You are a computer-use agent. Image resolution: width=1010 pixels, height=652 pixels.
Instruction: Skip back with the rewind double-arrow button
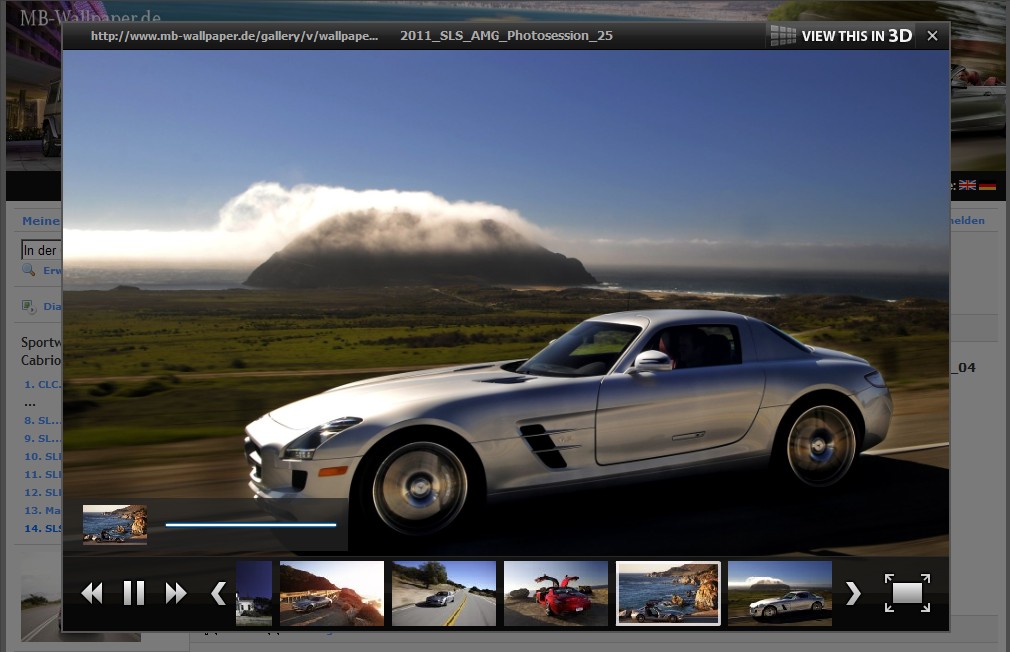[92, 593]
